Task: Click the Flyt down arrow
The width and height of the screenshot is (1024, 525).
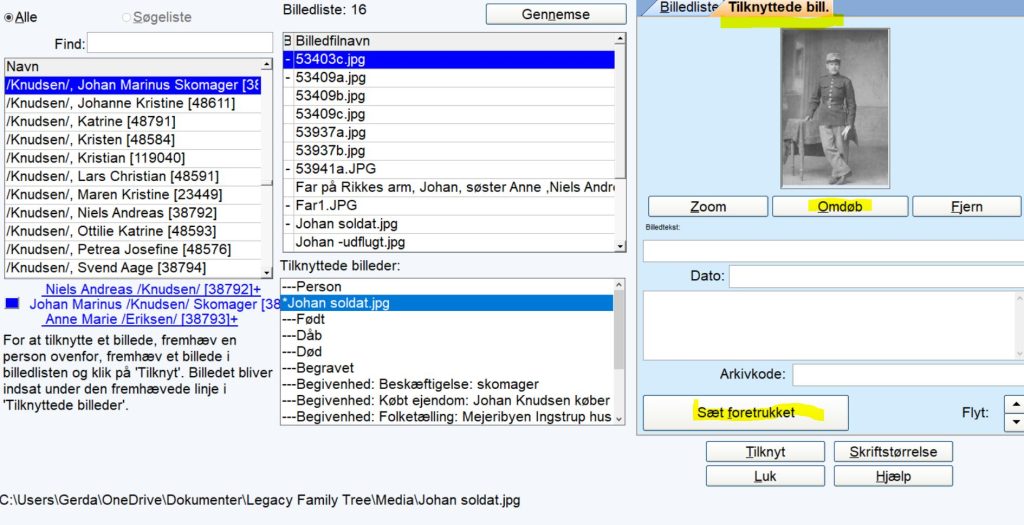Action: tap(1015, 422)
